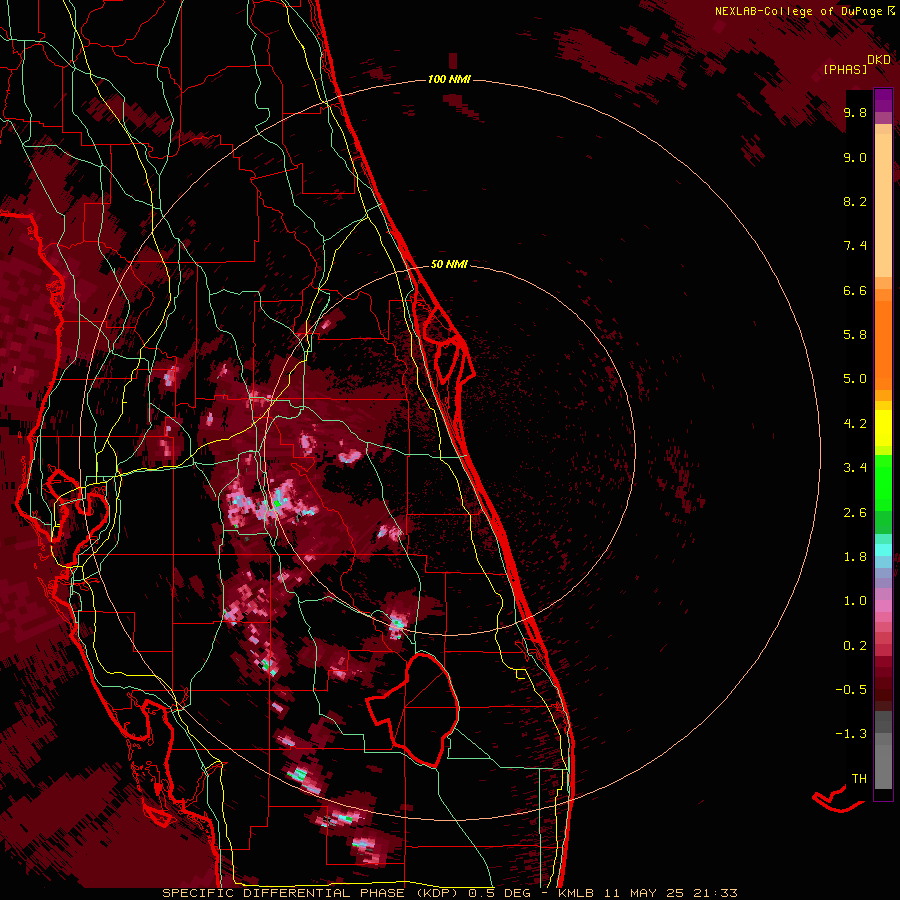Select the 8.2 scale value
900x900 pixels.
[855, 201]
